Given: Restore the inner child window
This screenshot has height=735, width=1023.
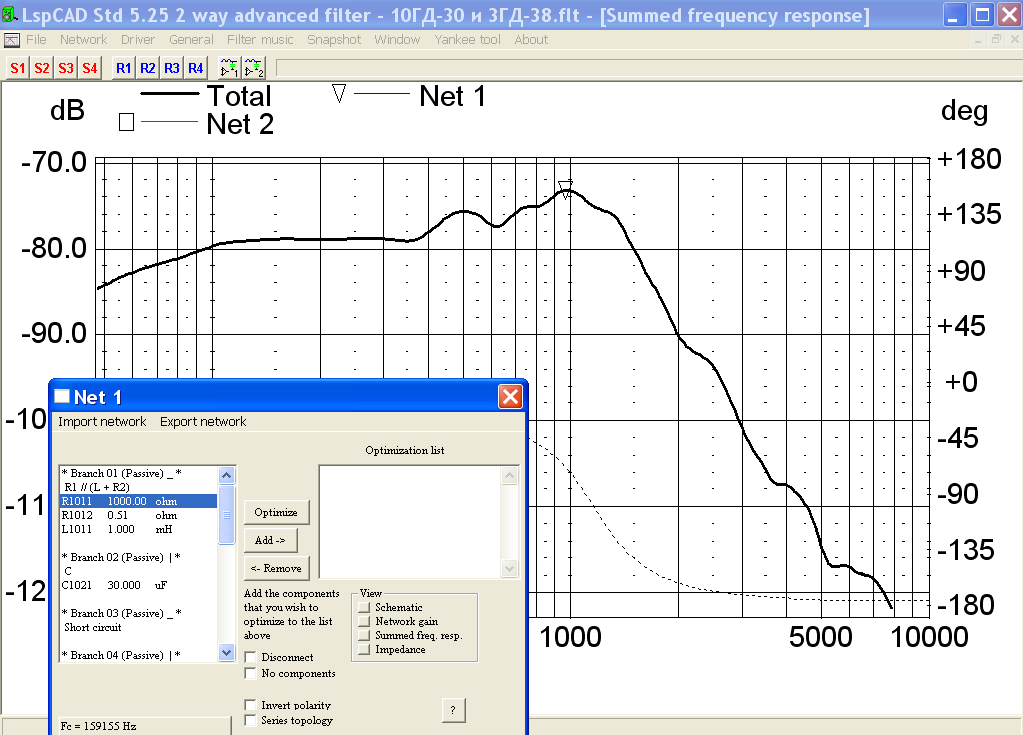Looking at the screenshot, I should point(996,39).
